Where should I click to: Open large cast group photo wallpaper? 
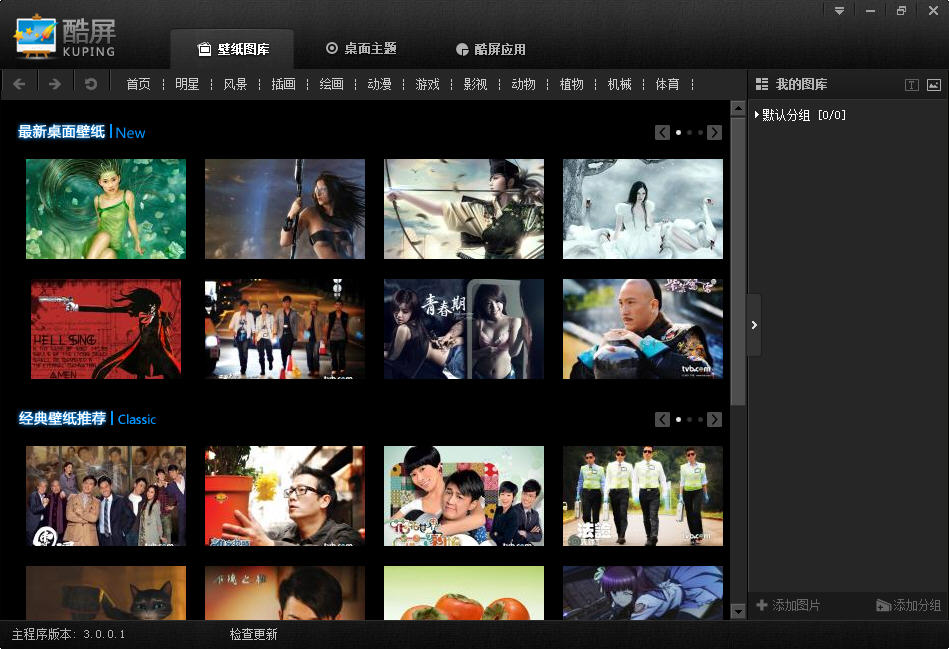point(106,496)
